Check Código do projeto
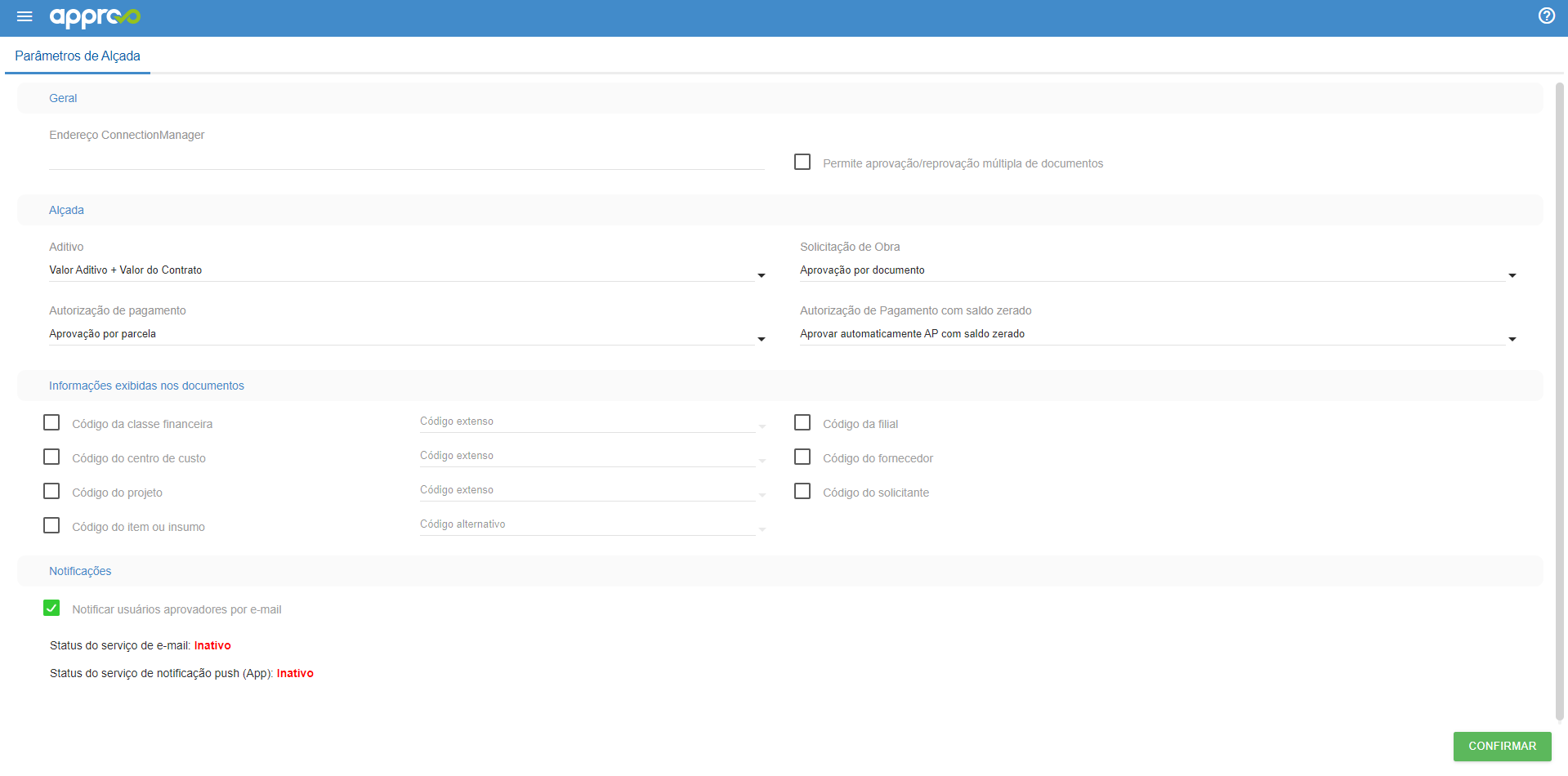 [x=51, y=491]
